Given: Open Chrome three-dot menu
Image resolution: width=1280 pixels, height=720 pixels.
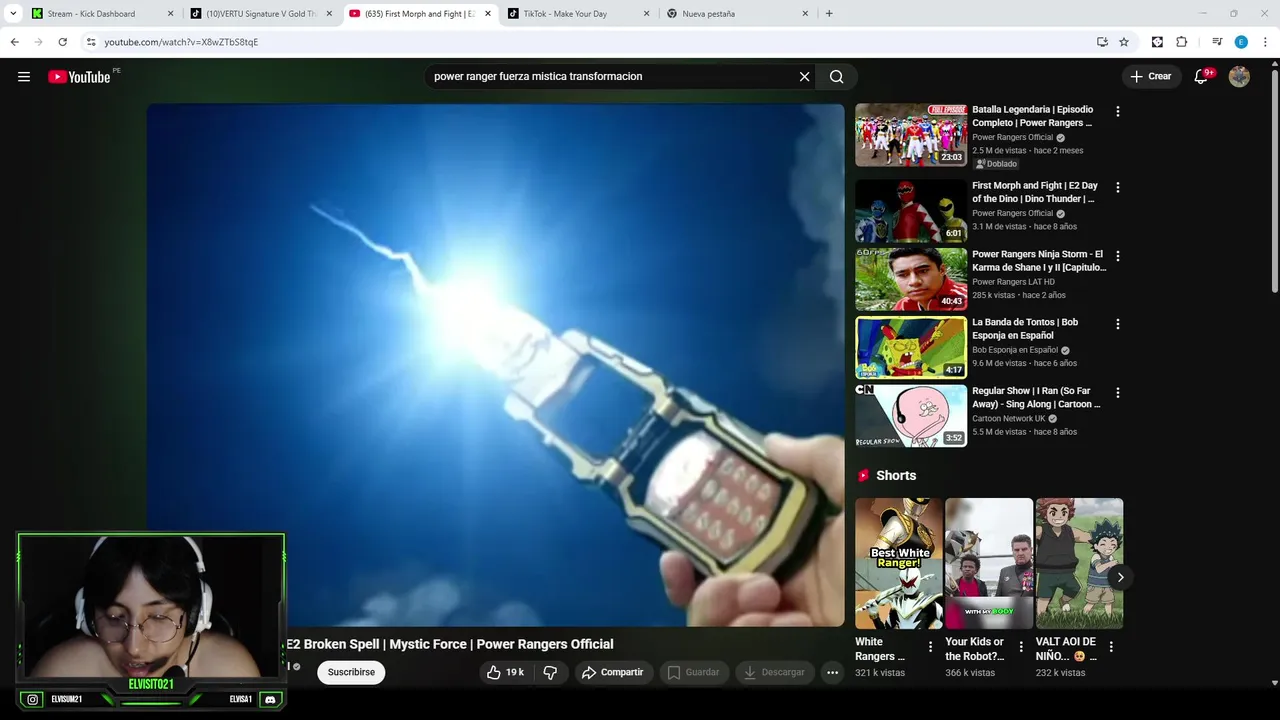Looking at the screenshot, I should click(x=1265, y=42).
